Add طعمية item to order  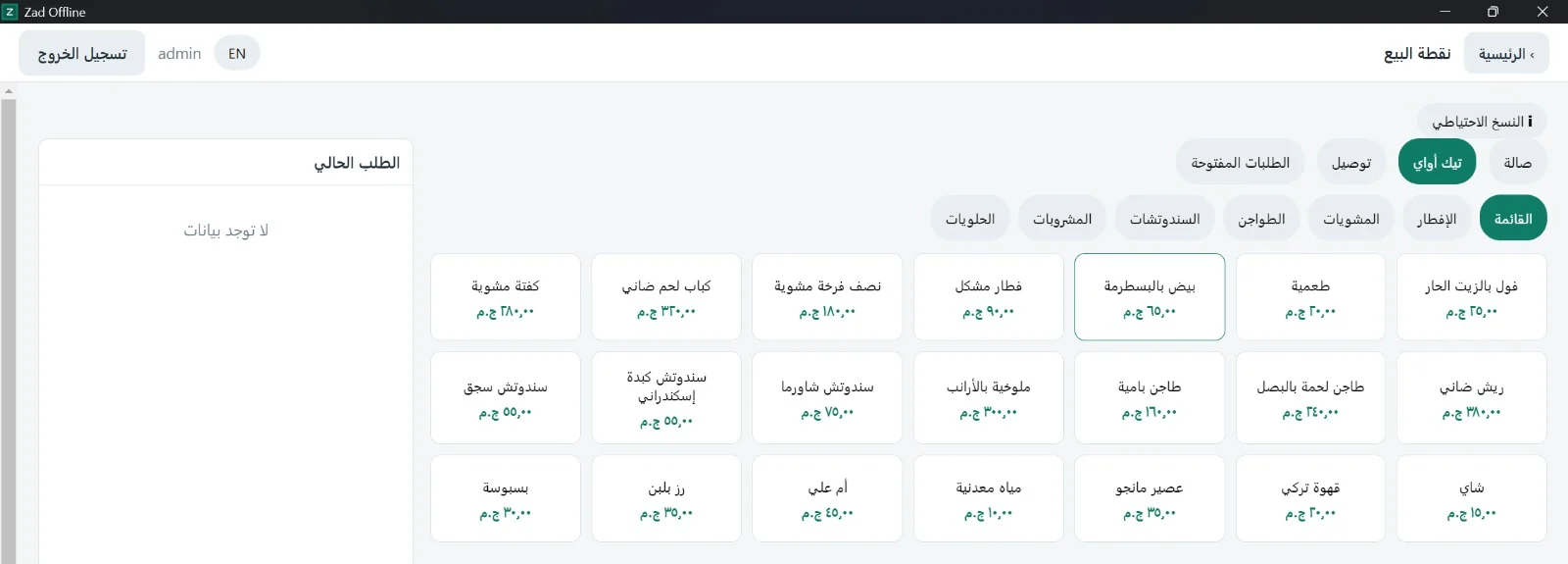(1310, 297)
